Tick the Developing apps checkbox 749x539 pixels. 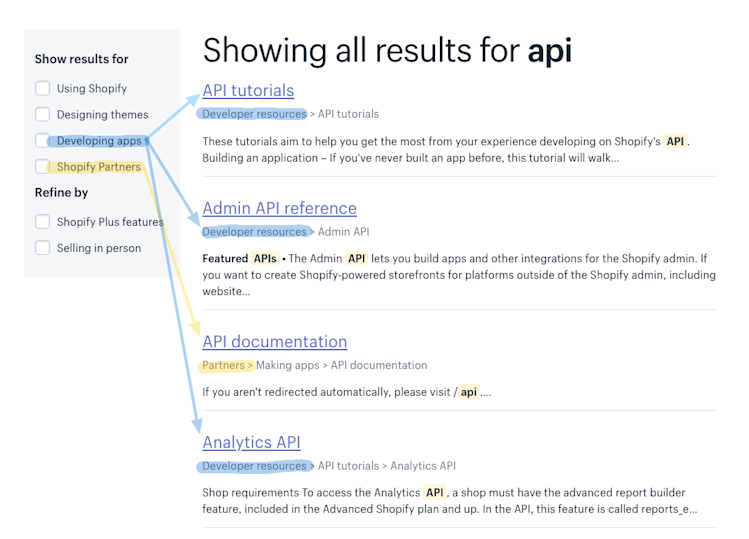point(43,140)
